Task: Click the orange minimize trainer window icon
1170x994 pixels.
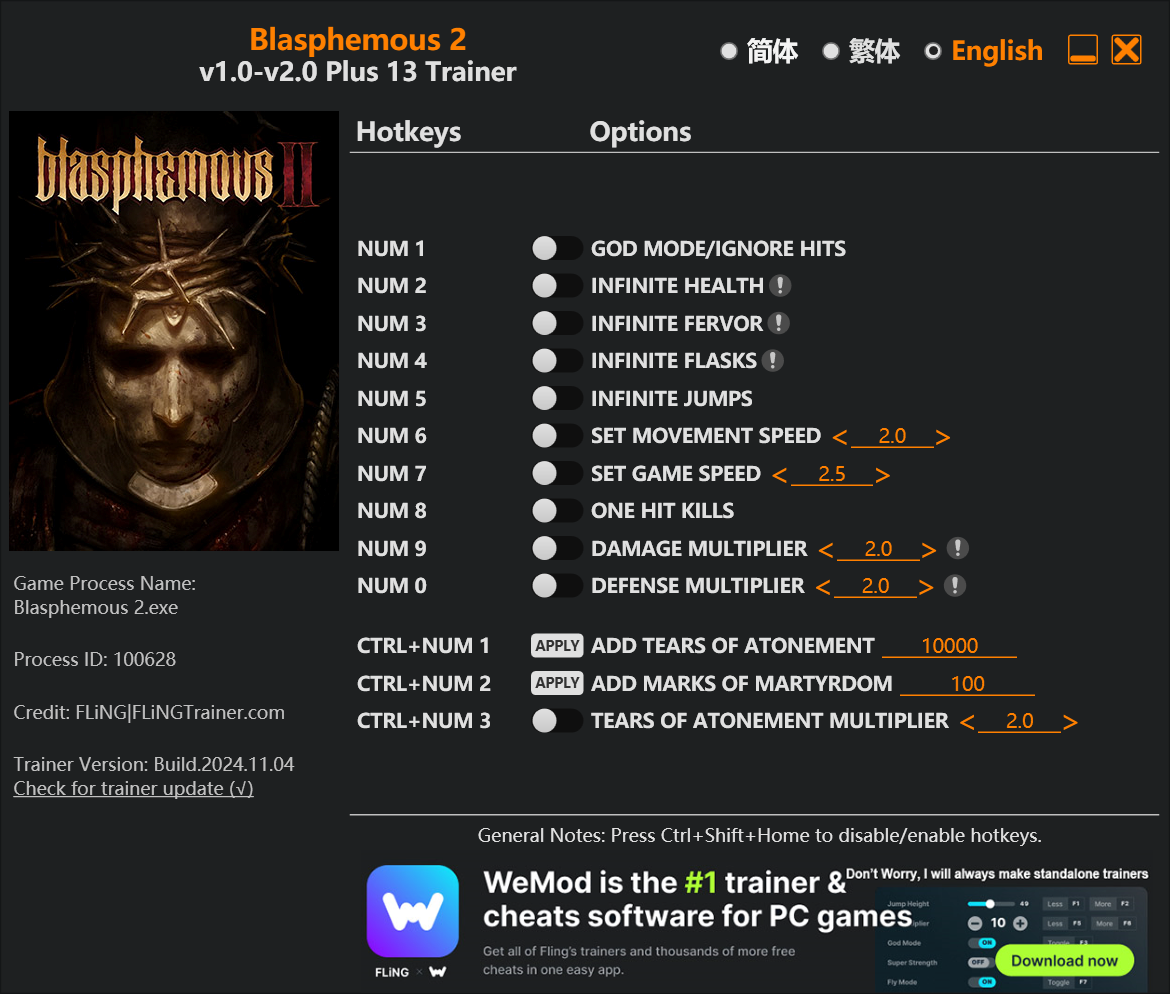Action: tap(1083, 50)
